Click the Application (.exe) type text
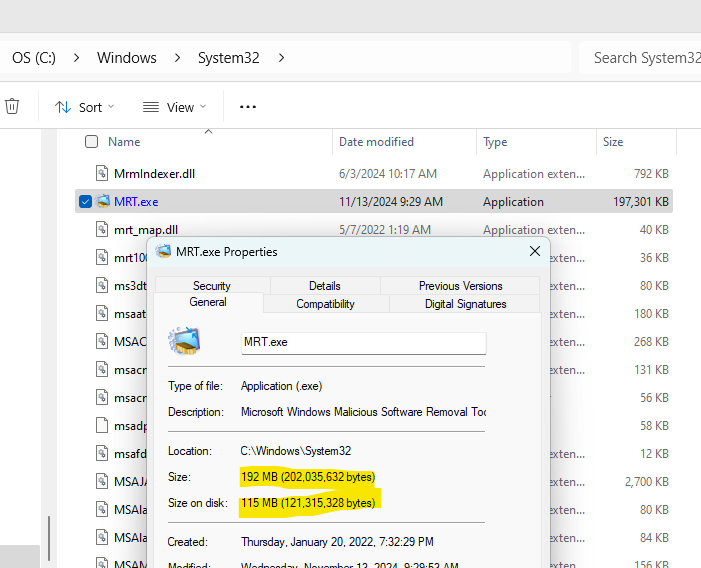 coord(281,386)
